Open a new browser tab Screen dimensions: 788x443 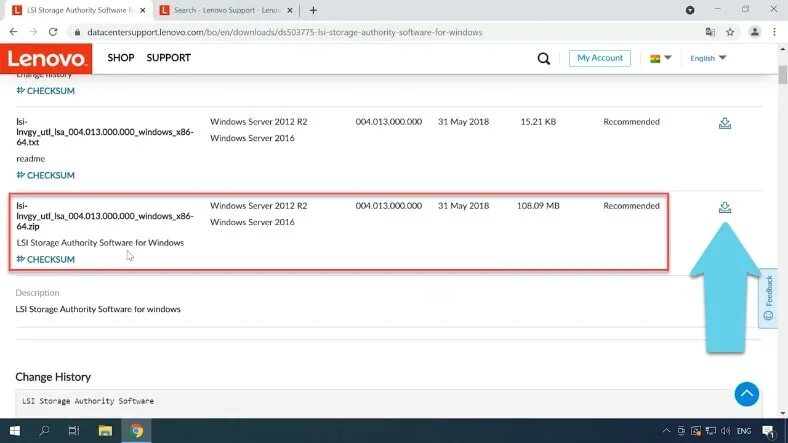point(313,10)
